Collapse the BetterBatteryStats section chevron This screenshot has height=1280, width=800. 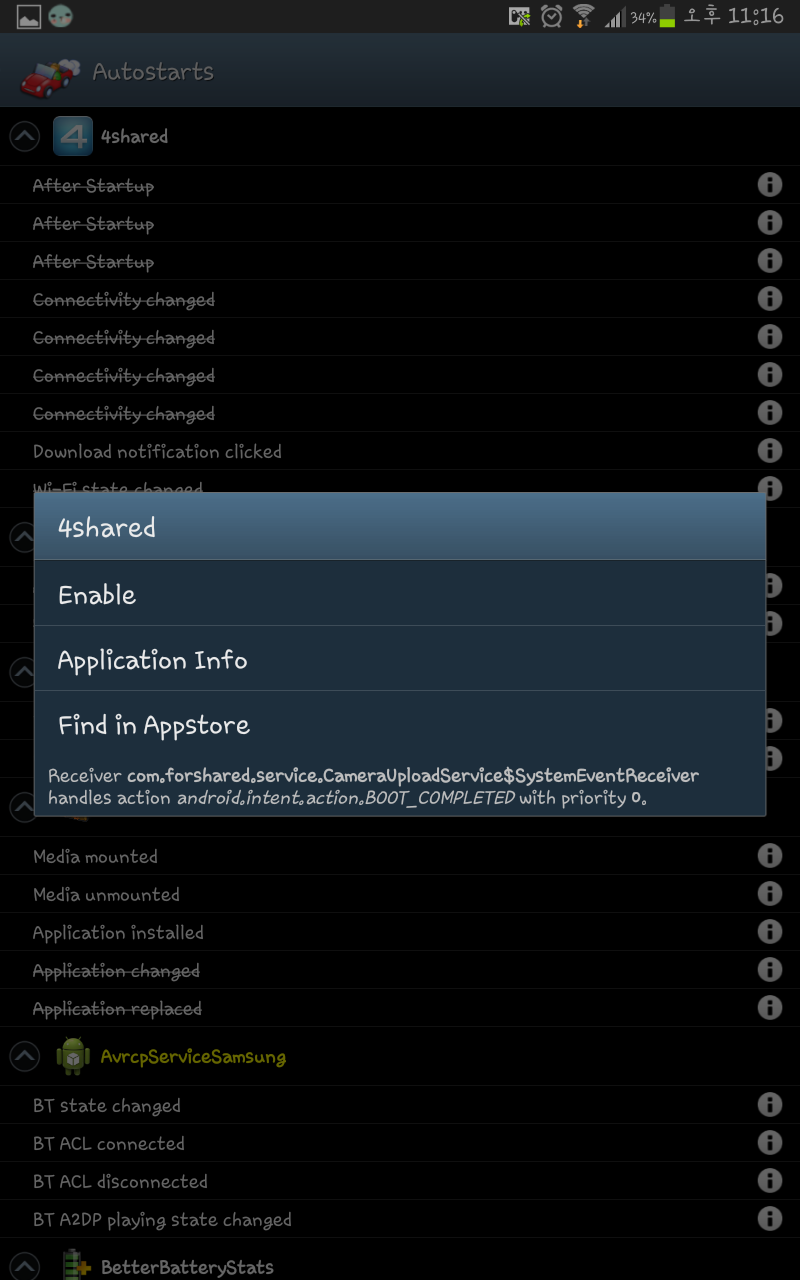(x=25, y=1266)
